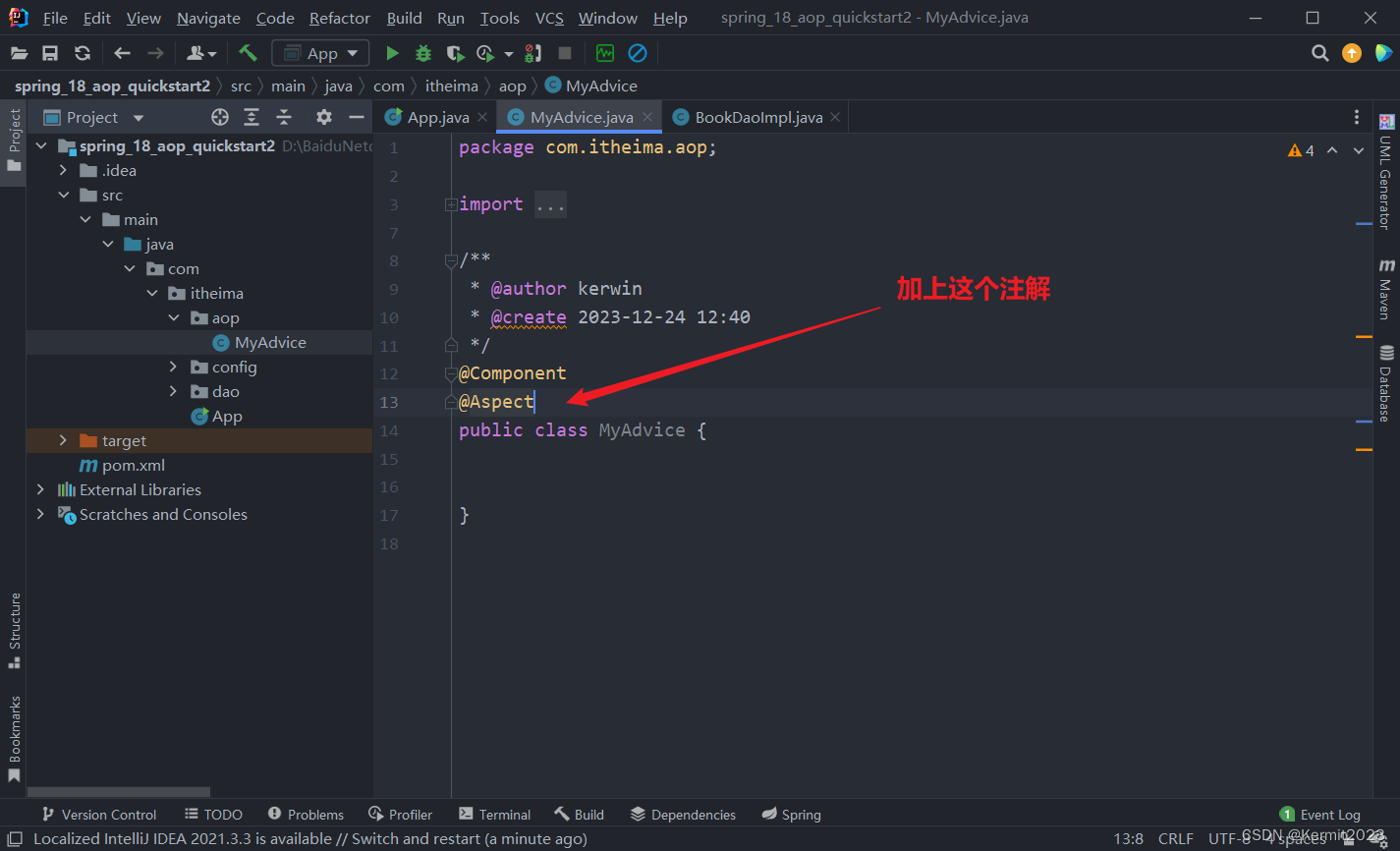Image resolution: width=1400 pixels, height=851 pixels.
Task: Open the App run configuration dropdown
Action: coord(321,53)
